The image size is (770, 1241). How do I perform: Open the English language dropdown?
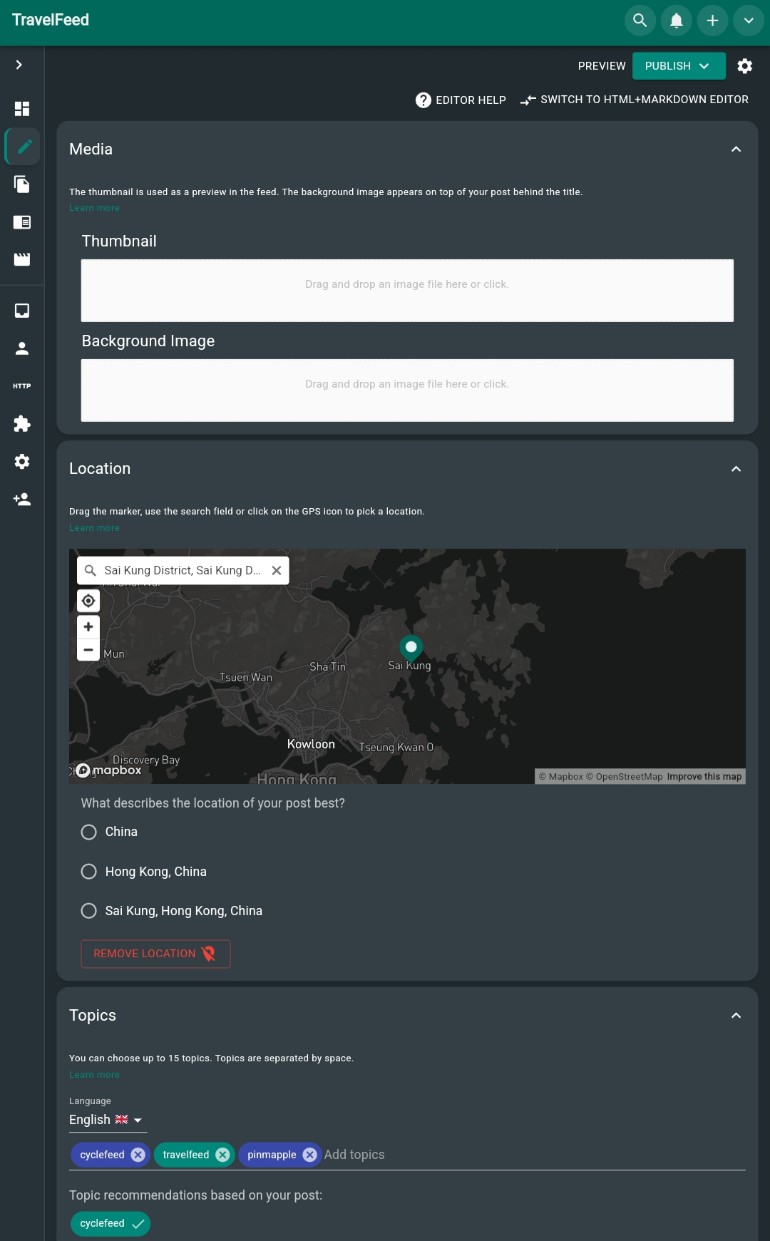[x=107, y=1120]
